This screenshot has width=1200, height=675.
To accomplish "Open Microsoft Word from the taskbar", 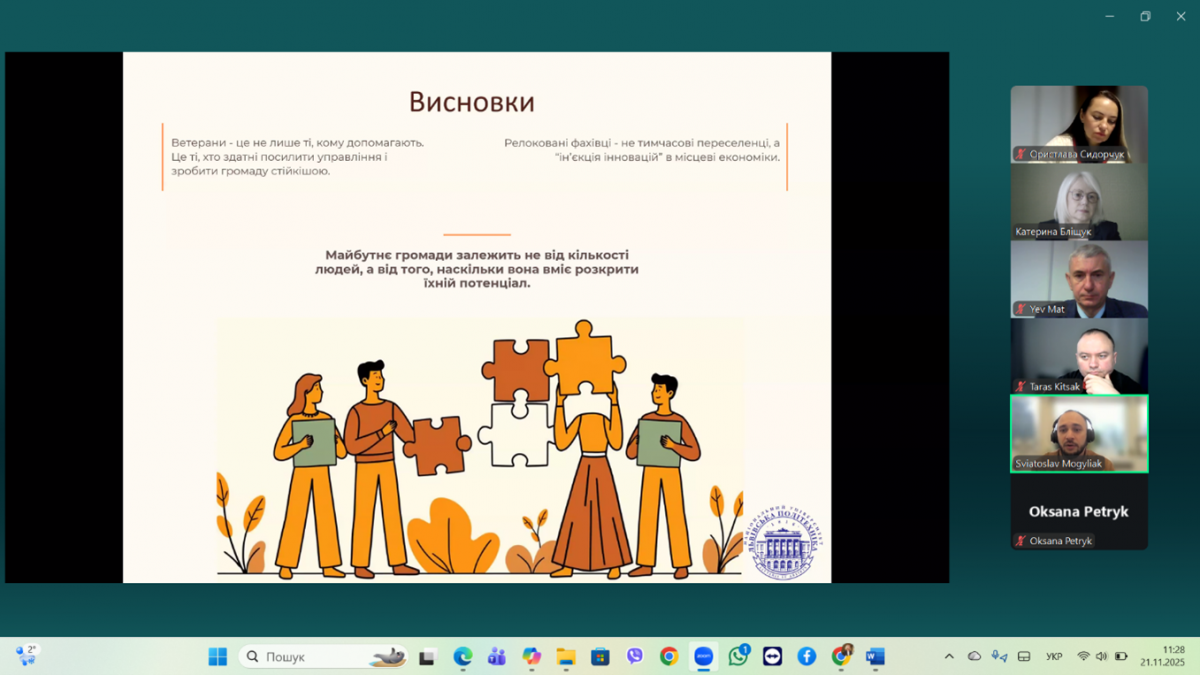I will click(x=875, y=657).
